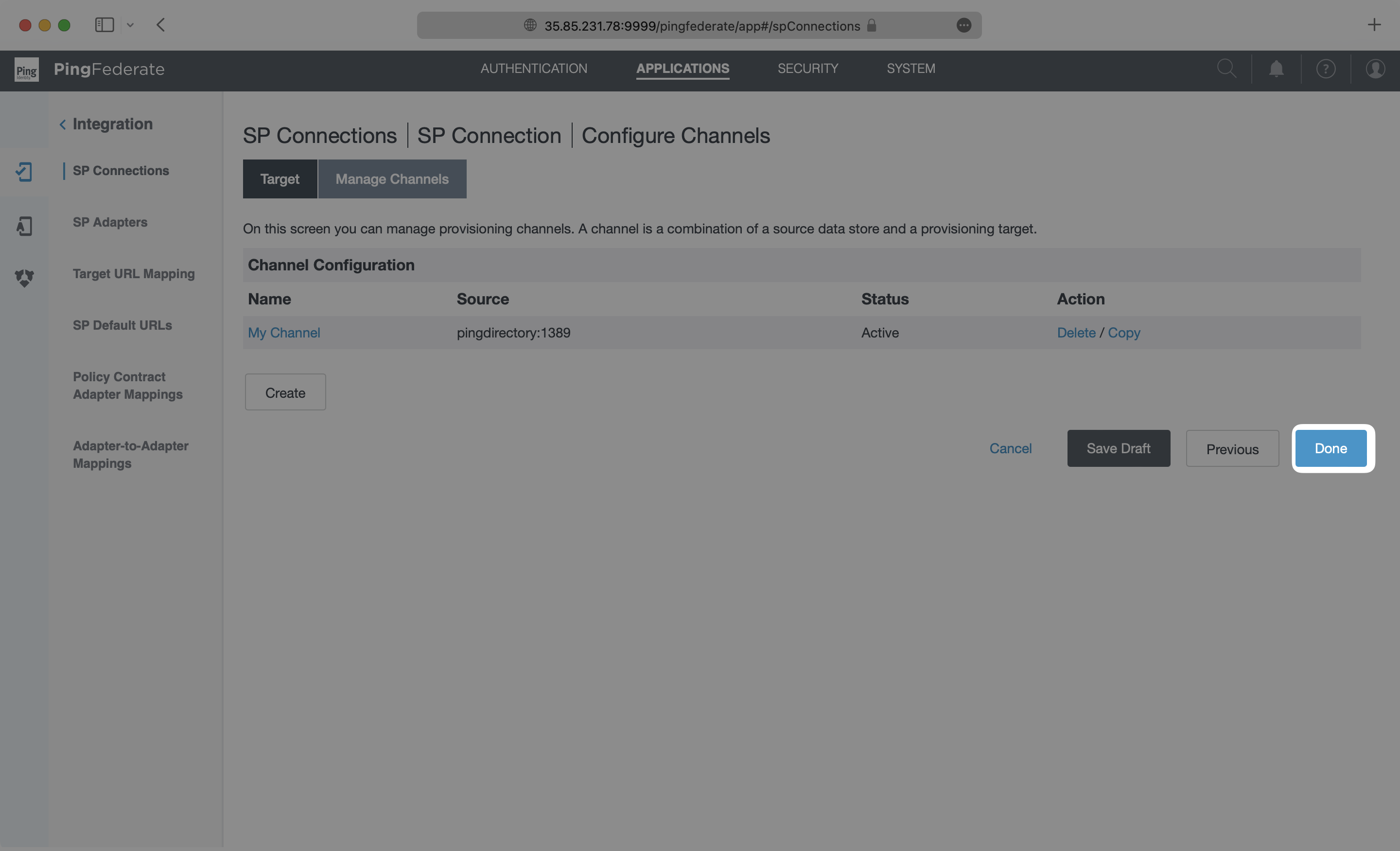Viewport: 1400px width, 851px height.
Task: Click the Target tab
Action: (x=279, y=178)
